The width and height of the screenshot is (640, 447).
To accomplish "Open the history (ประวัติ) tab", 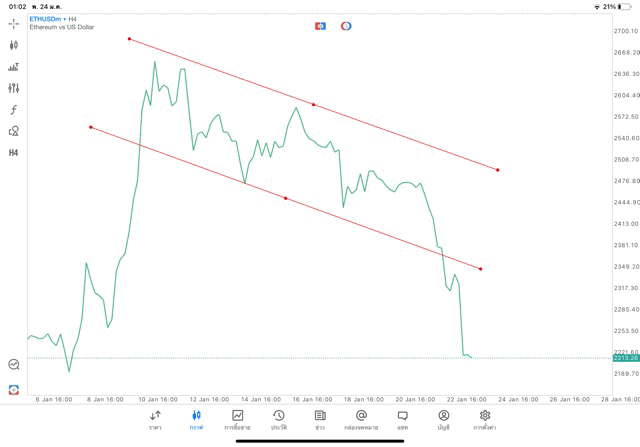I will click(x=279, y=419).
